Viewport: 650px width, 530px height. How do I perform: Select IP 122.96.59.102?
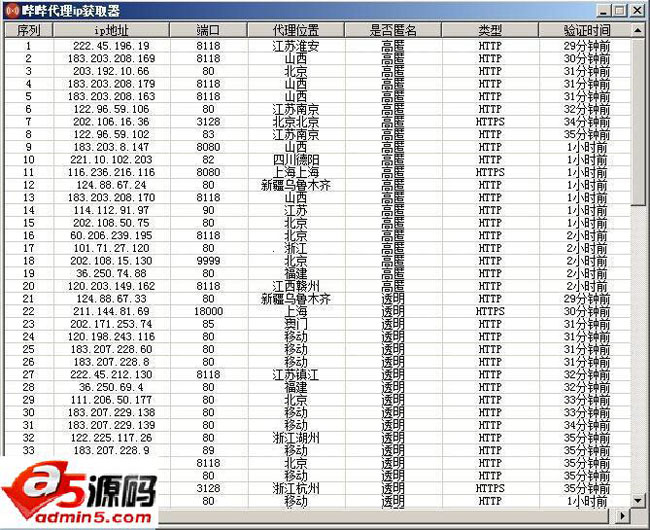(x=111, y=134)
